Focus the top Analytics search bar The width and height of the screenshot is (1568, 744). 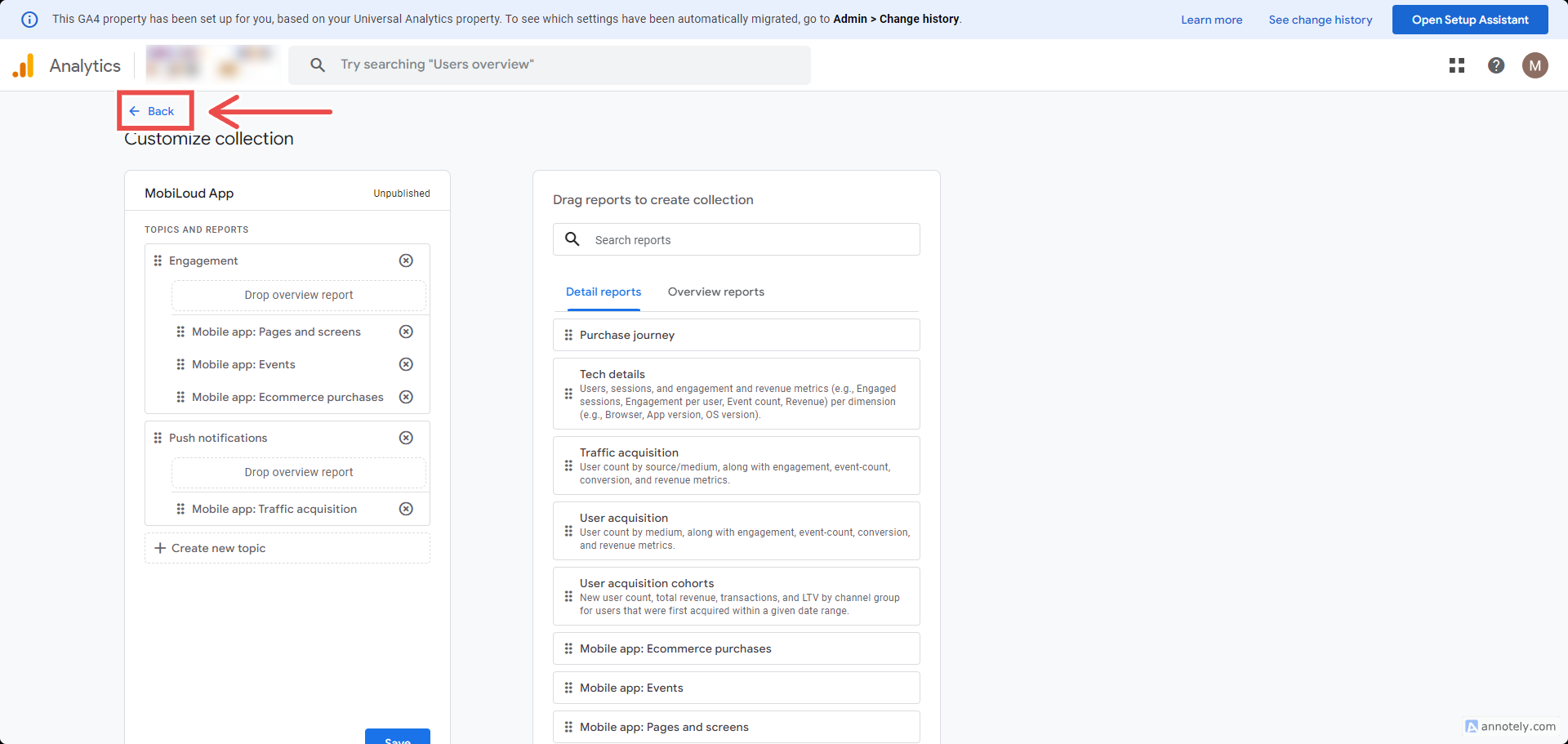click(x=550, y=65)
